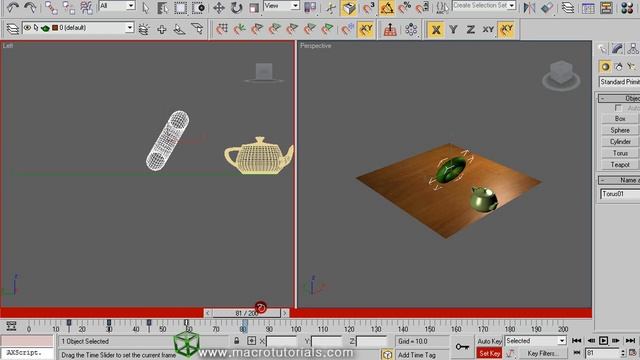Screen dimensions: 640x360
Task: Click the Sphere primitive button
Action: click(x=620, y=130)
